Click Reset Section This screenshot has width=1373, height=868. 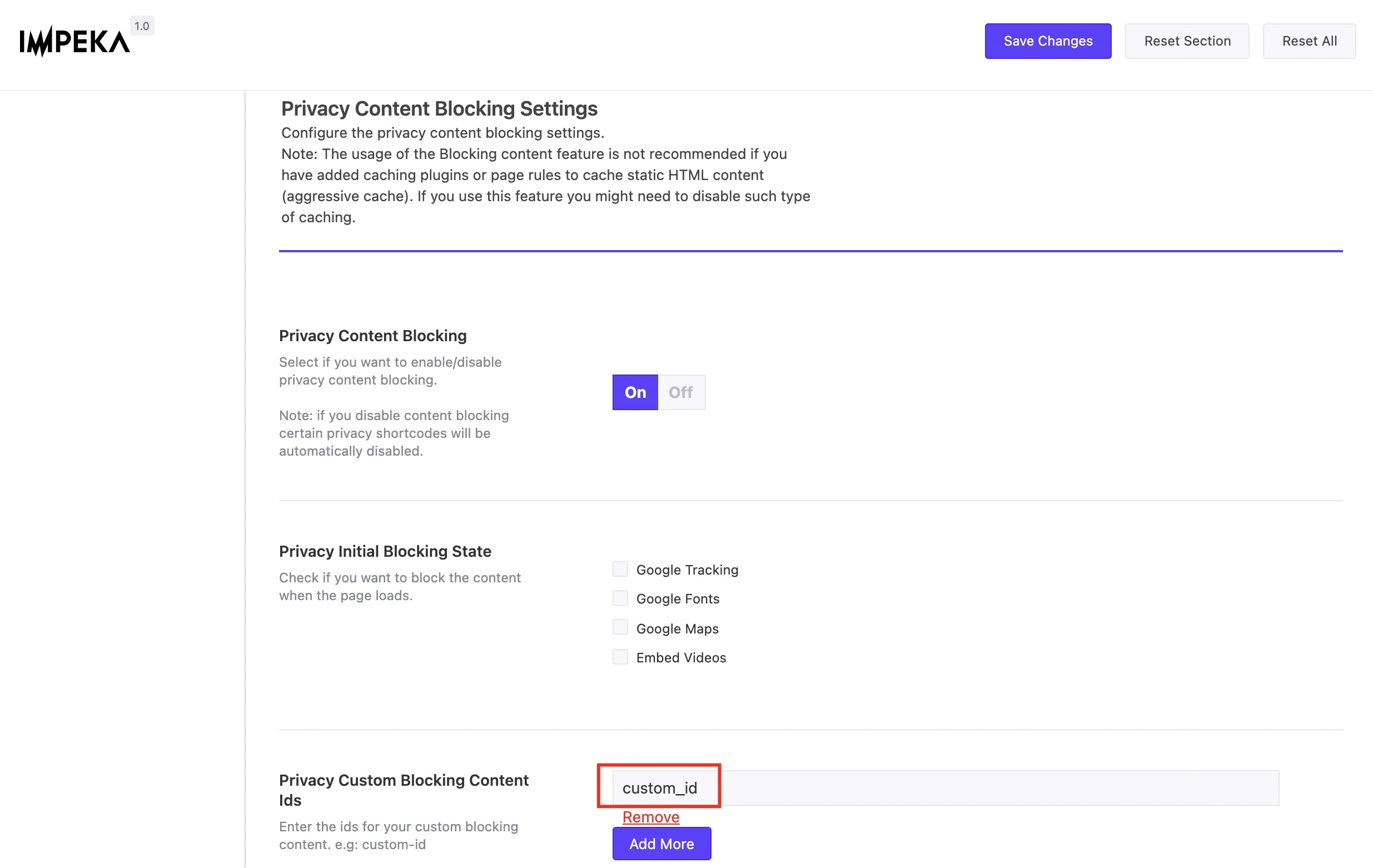pyautogui.click(x=1187, y=41)
